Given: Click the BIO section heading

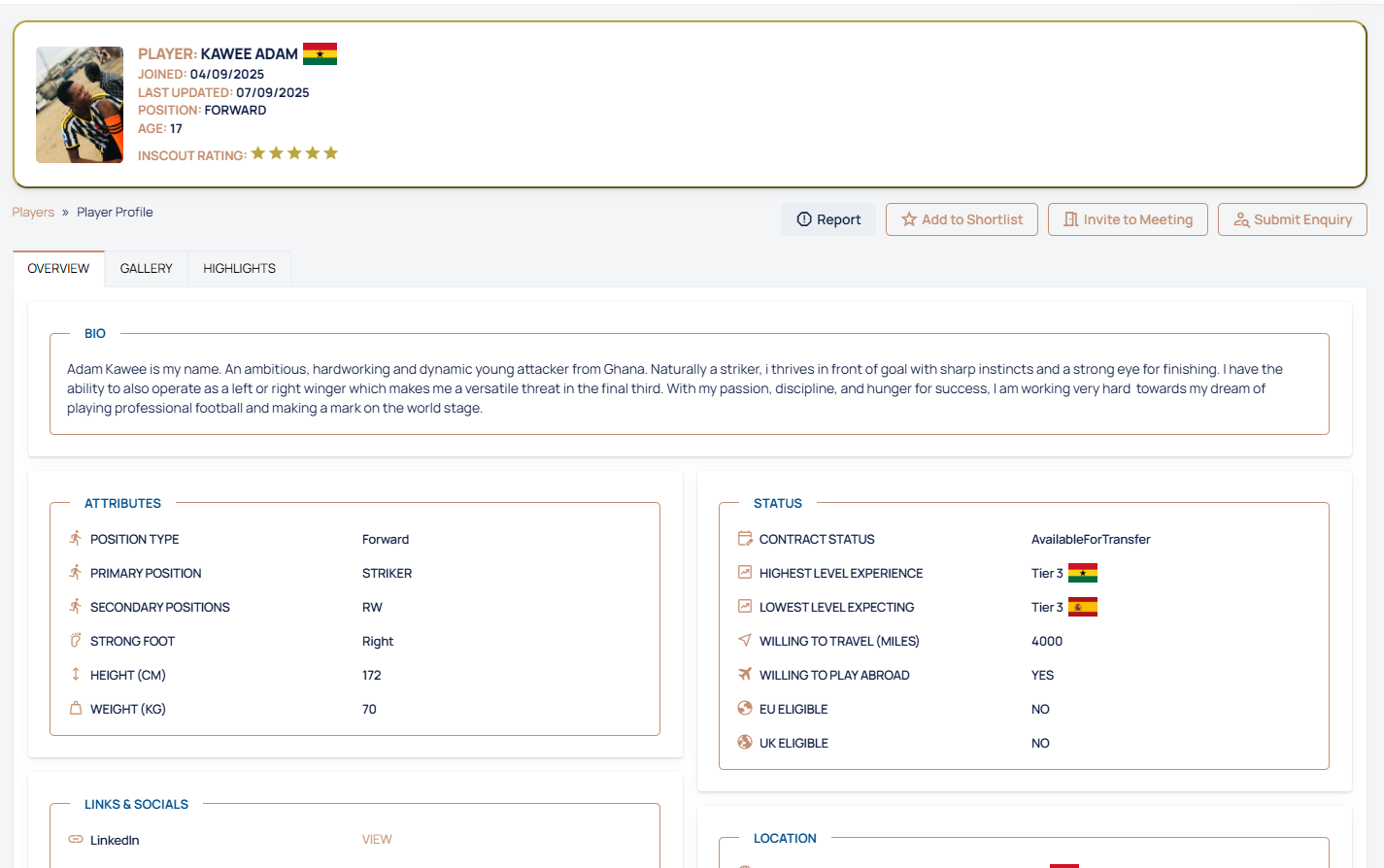Looking at the screenshot, I should [95, 334].
